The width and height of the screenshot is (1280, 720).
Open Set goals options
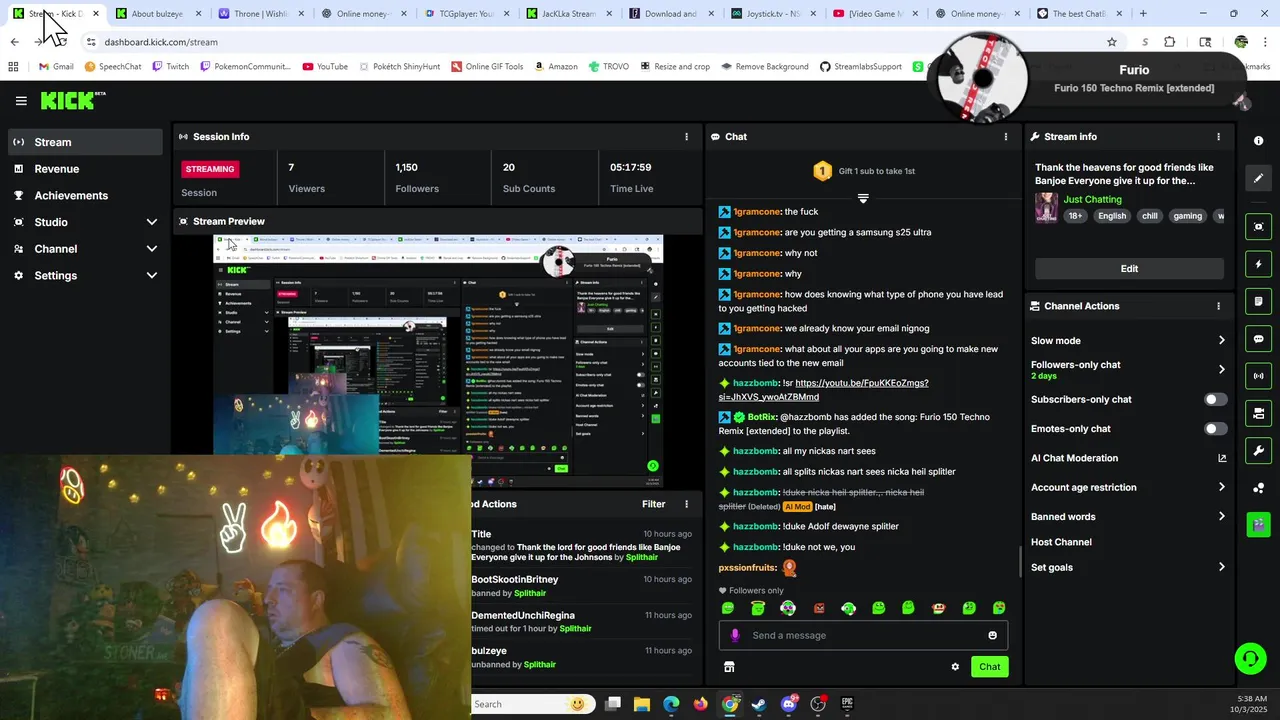tap(1128, 567)
